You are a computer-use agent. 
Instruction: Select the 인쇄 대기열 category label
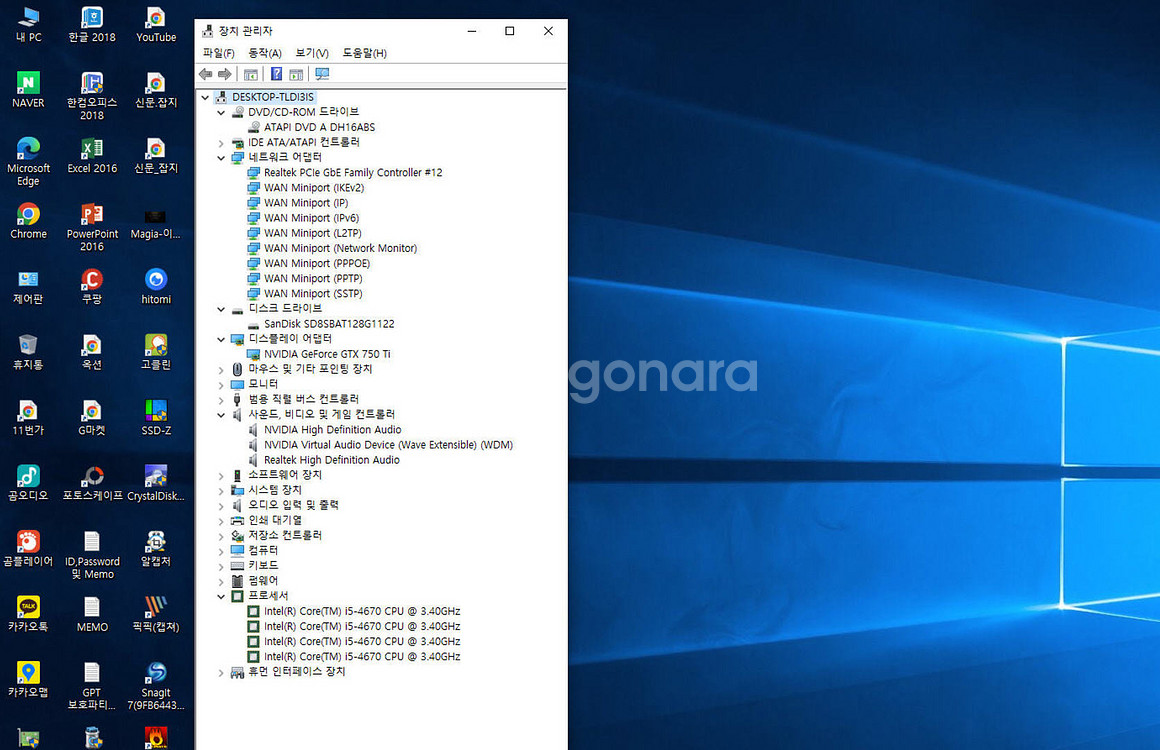pos(274,521)
